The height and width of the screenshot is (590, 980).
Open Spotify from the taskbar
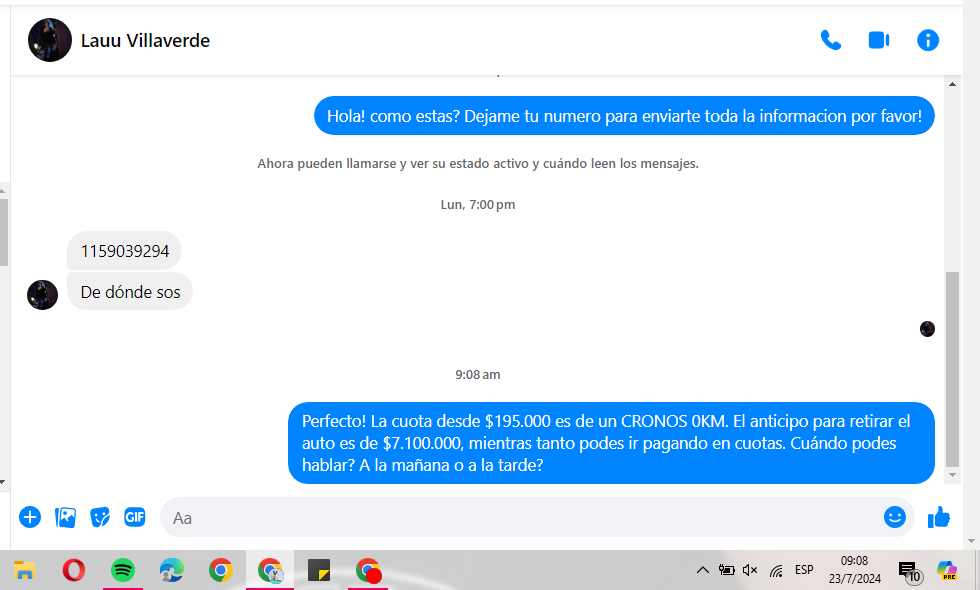tap(123, 570)
